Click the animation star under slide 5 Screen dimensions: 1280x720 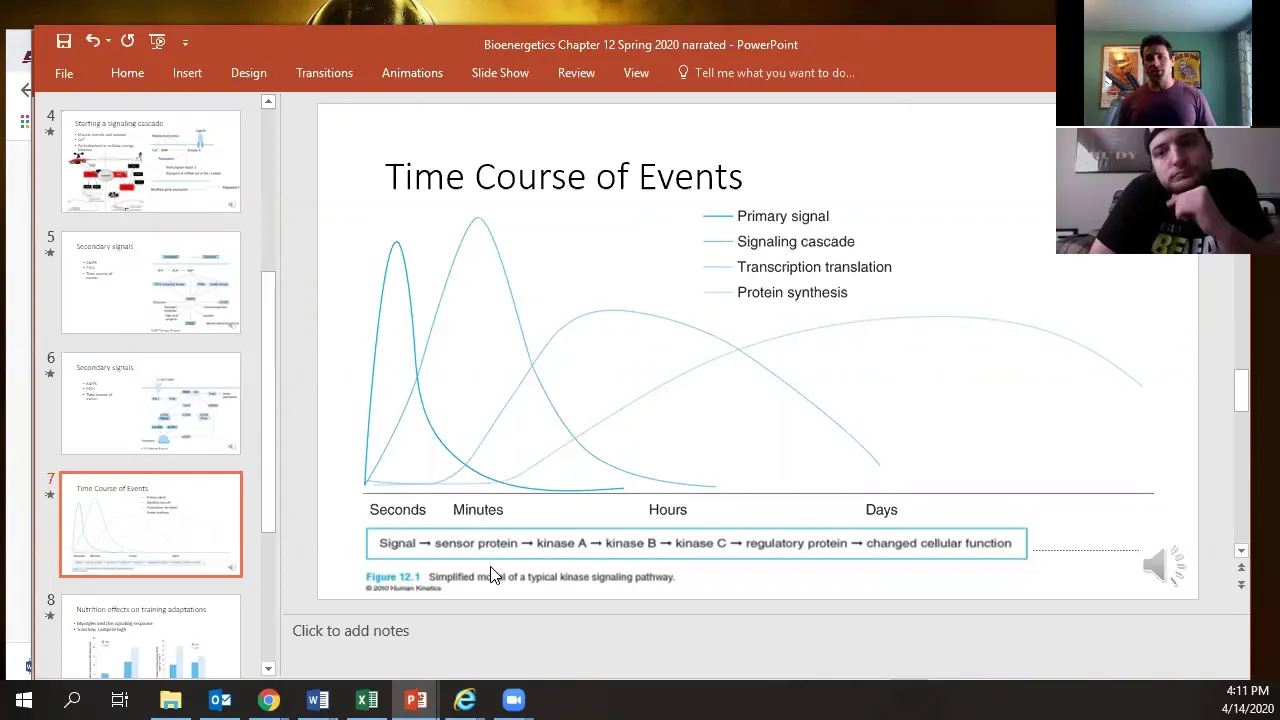50,252
